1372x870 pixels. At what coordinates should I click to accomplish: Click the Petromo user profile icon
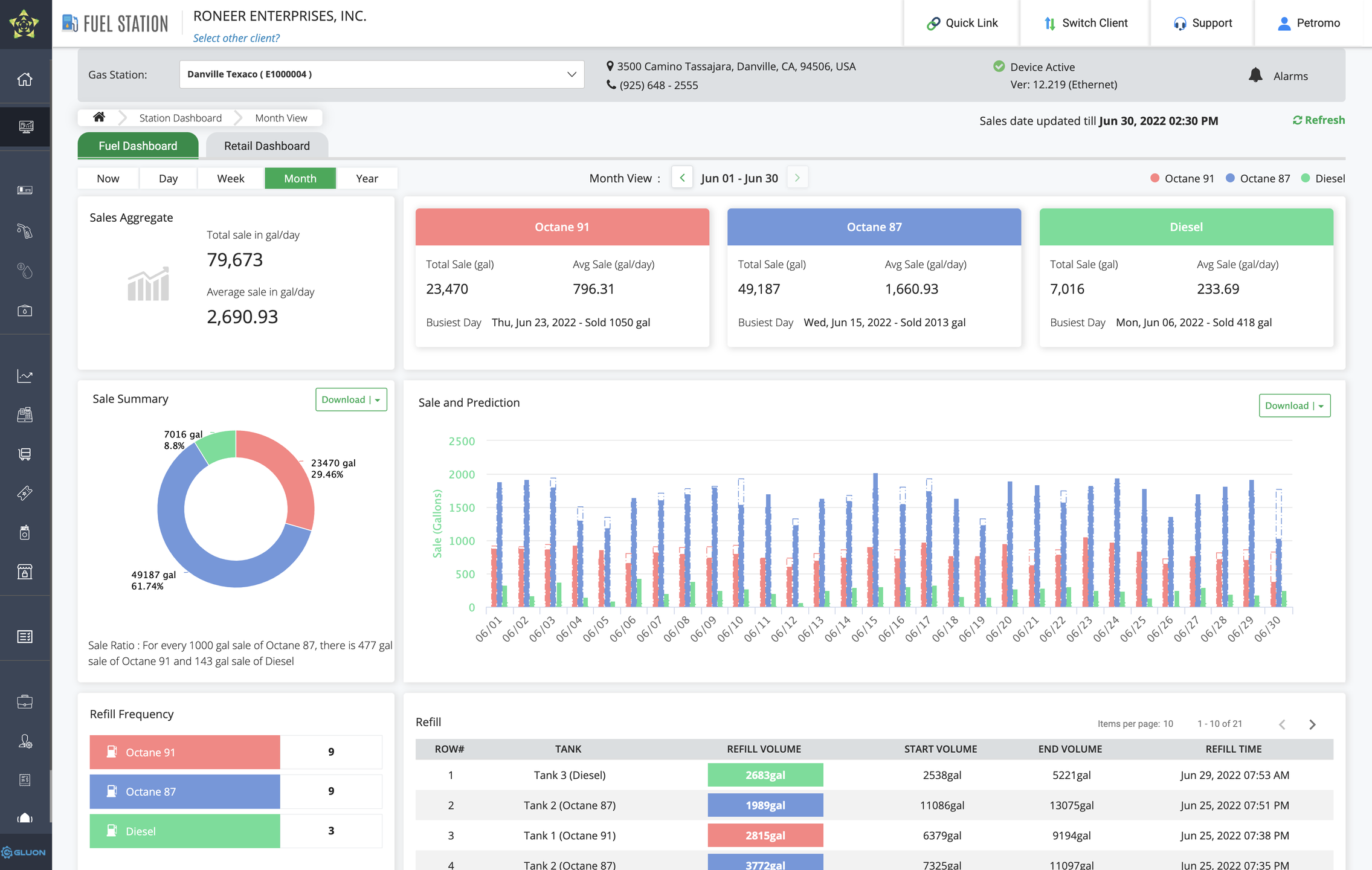click(x=1284, y=24)
